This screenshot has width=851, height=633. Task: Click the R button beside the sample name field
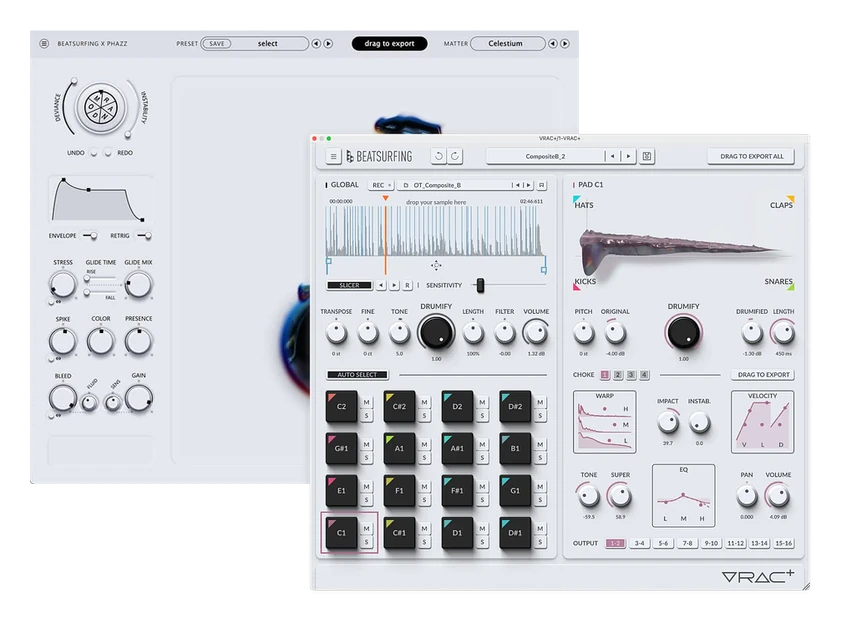[x=541, y=185]
